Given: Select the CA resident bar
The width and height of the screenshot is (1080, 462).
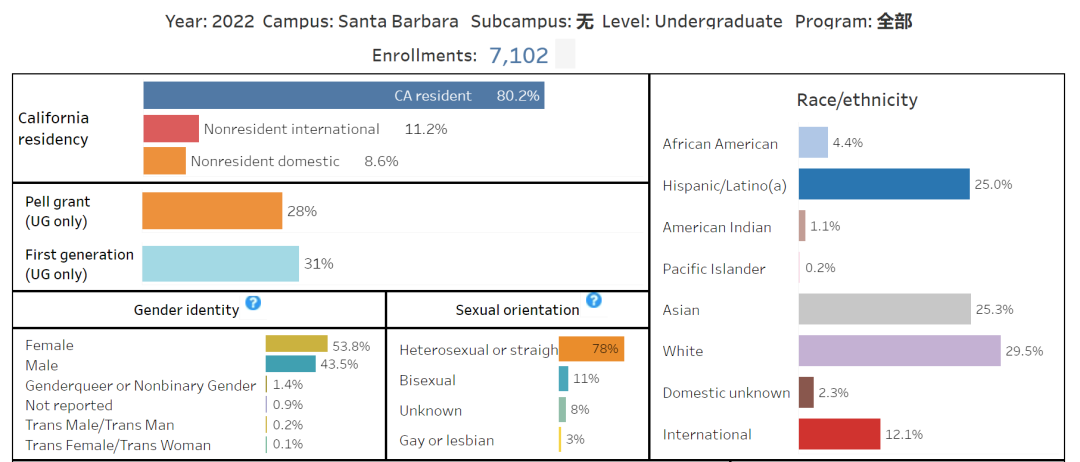Looking at the screenshot, I should 344,95.
